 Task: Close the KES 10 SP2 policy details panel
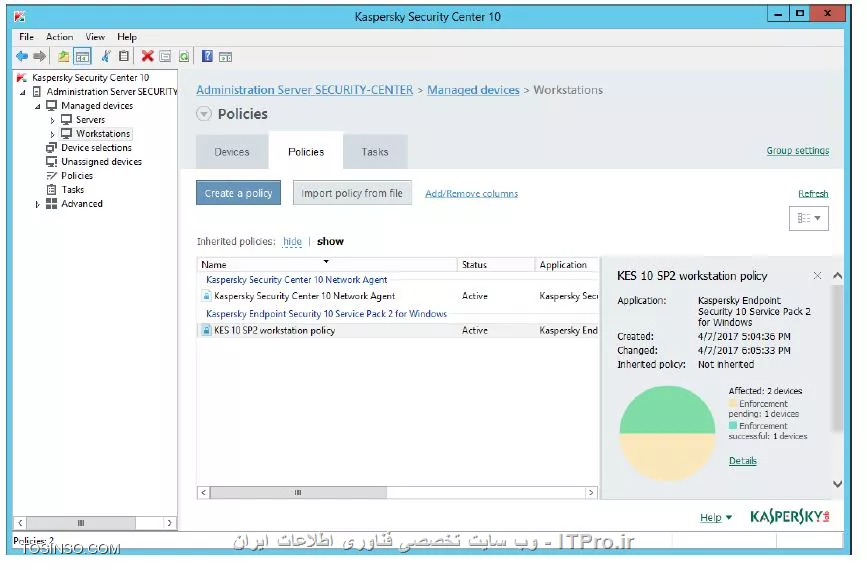817,275
